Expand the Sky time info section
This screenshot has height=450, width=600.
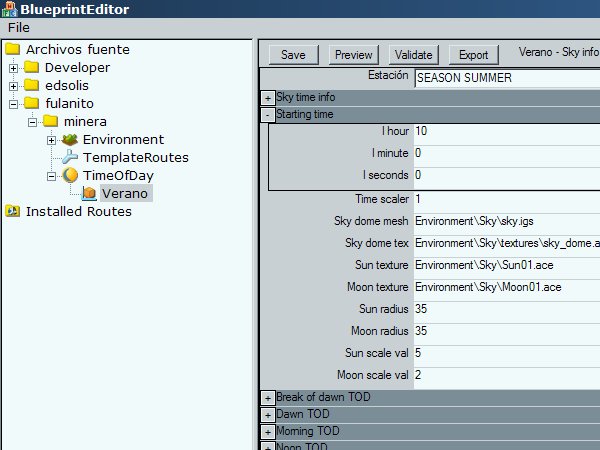tap(268, 98)
